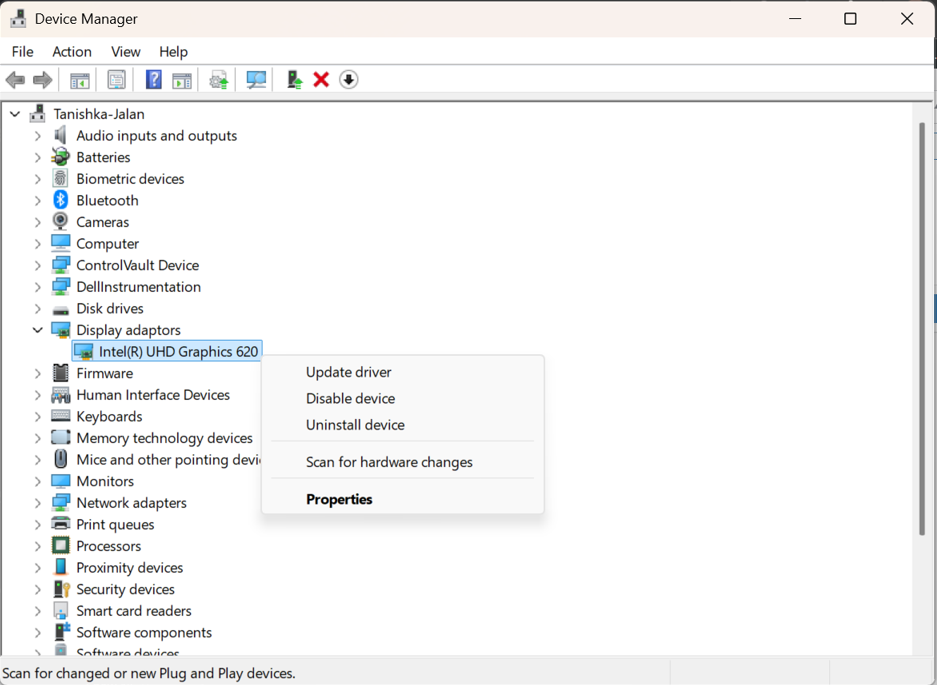
Task: Click the Cameras webcam icon
Action: 60,222
